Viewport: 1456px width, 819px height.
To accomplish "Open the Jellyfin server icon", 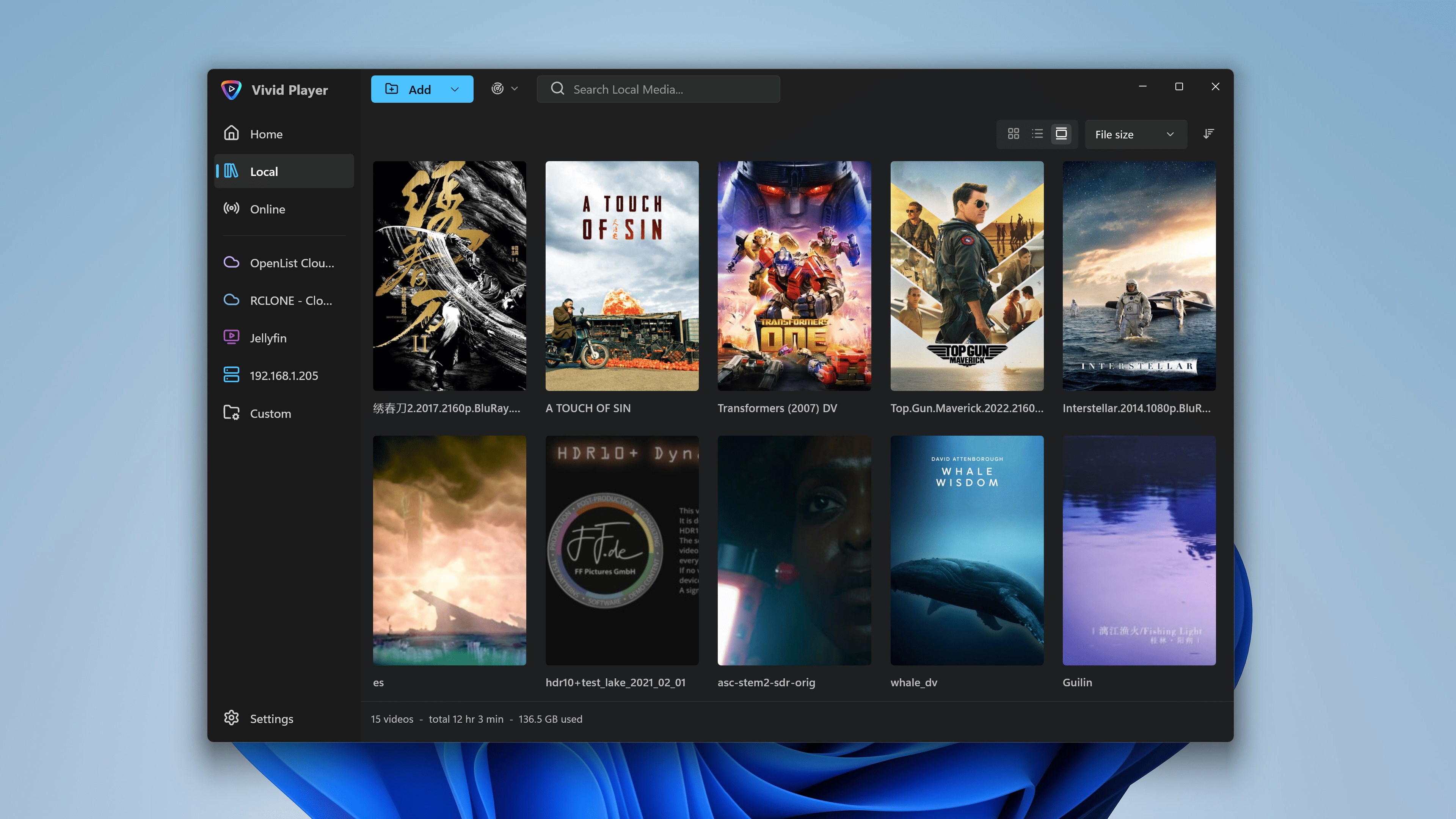I will click(x=231, y=337).
